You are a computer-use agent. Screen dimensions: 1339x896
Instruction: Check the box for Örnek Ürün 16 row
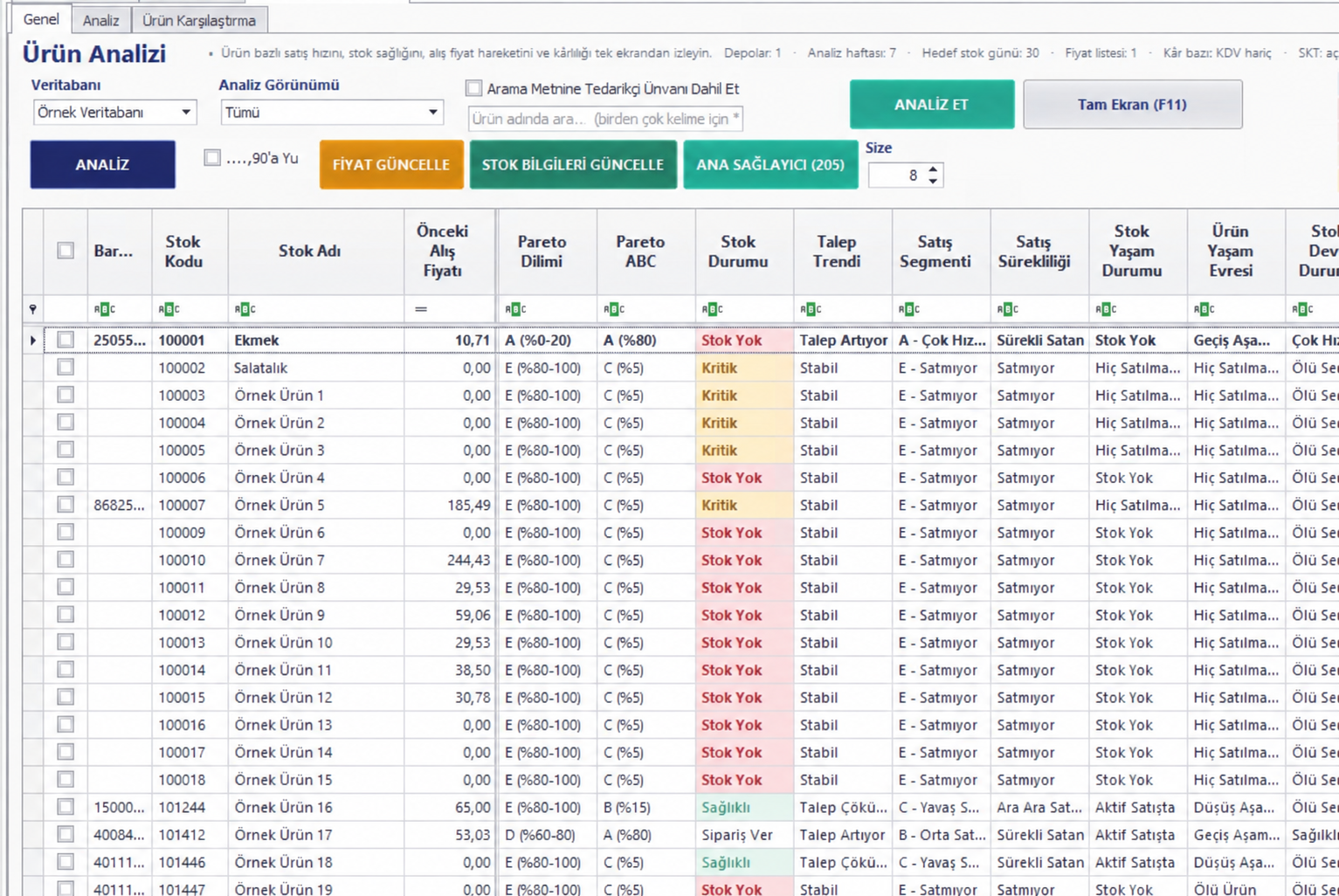tap(66, 807)
